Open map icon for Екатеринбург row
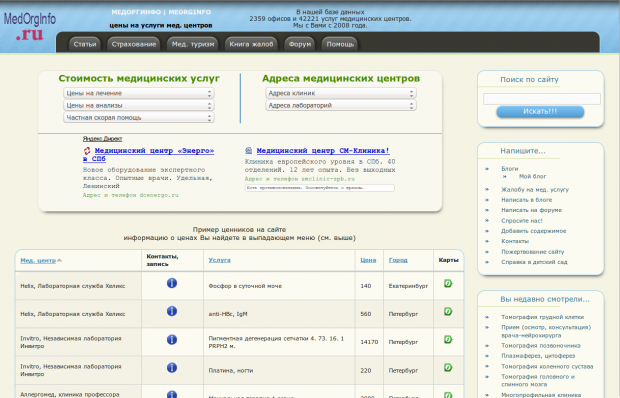The height and width of the screenshot is (398, 620). point(448,283)
